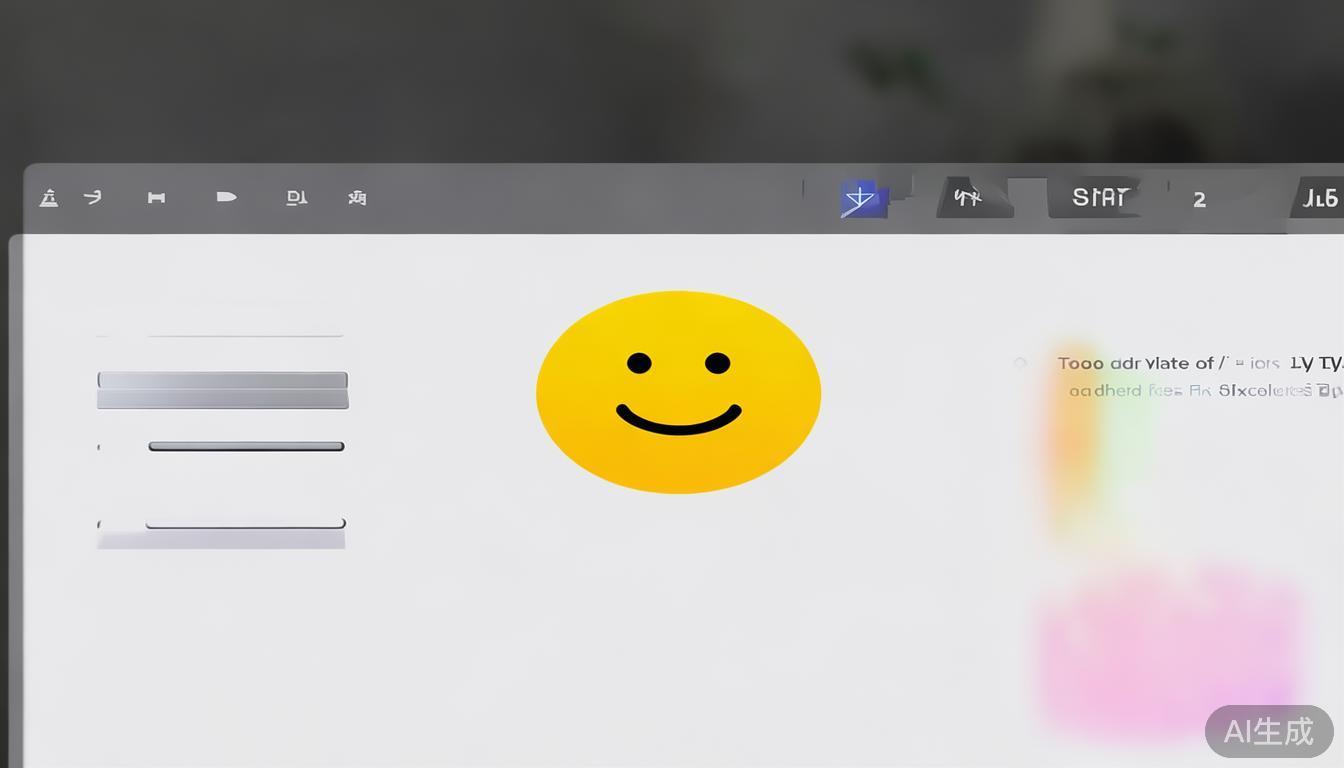
Task: Click the "DI" underlined icon in toolbar
Action: tap(296, 198)
